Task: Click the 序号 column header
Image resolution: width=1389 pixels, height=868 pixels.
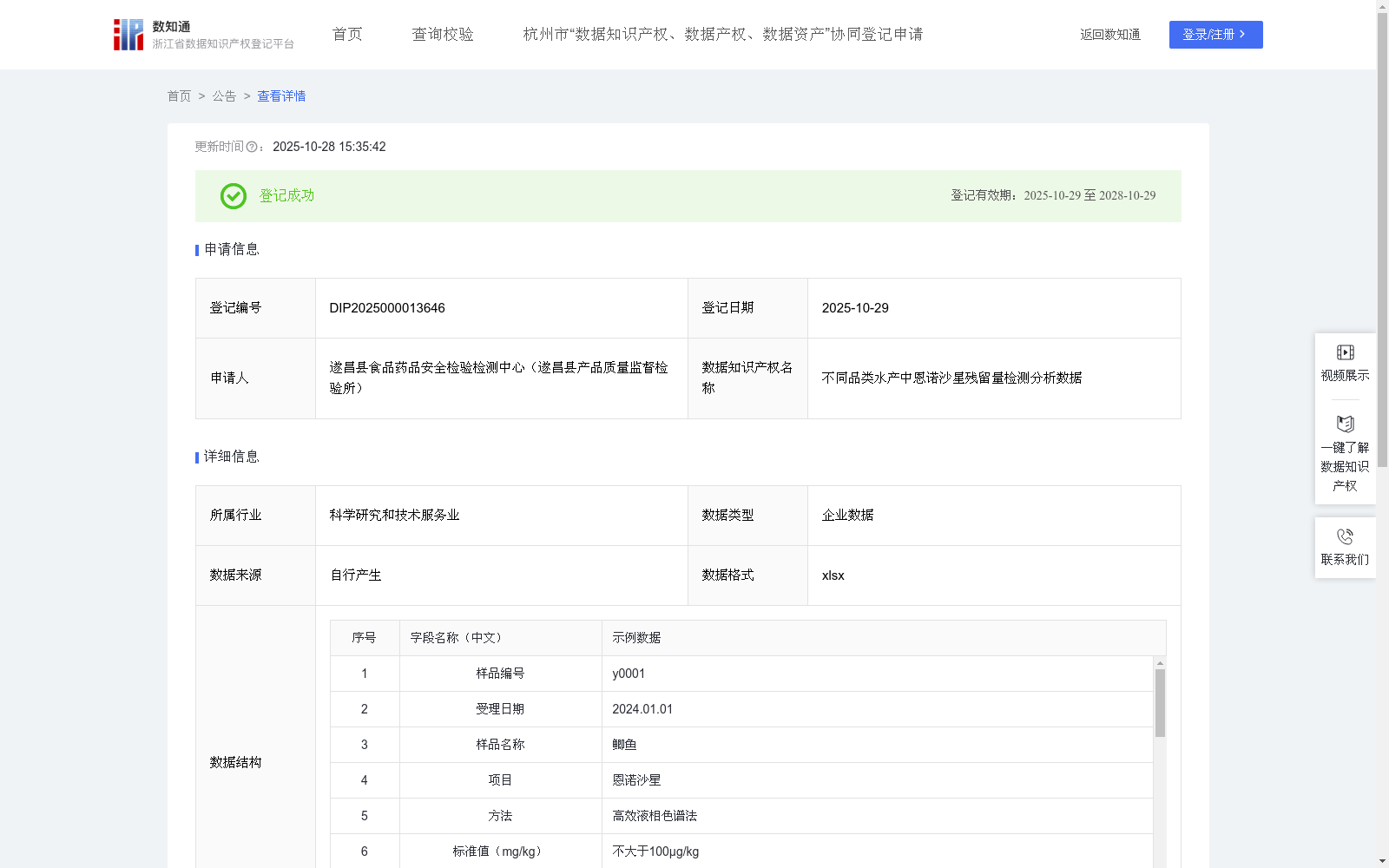Action: tap(365, 638)
